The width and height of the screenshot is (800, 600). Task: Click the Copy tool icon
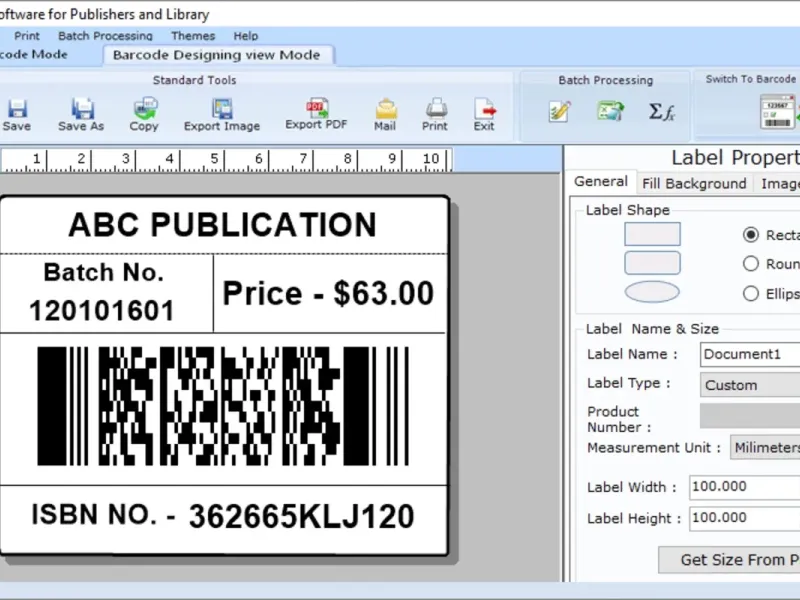(x=145, y=108)
